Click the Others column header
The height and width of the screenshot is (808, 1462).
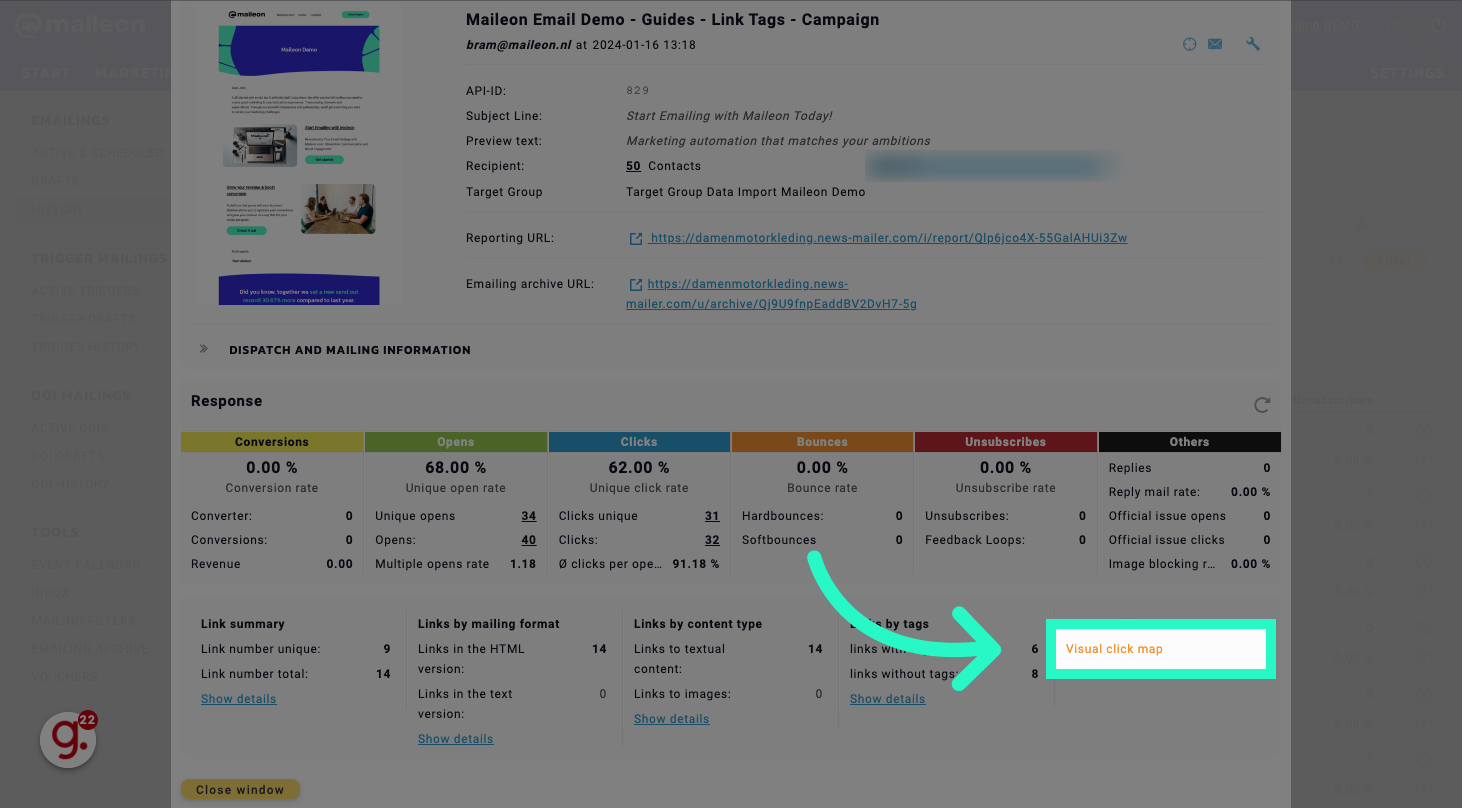[x=1189, y=442]
